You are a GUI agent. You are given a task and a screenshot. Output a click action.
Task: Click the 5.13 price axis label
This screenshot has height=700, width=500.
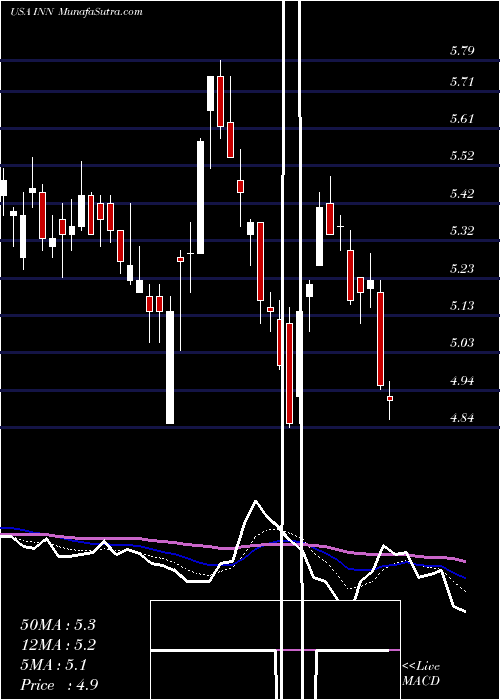pyautogui.click(x=462, y=306)
